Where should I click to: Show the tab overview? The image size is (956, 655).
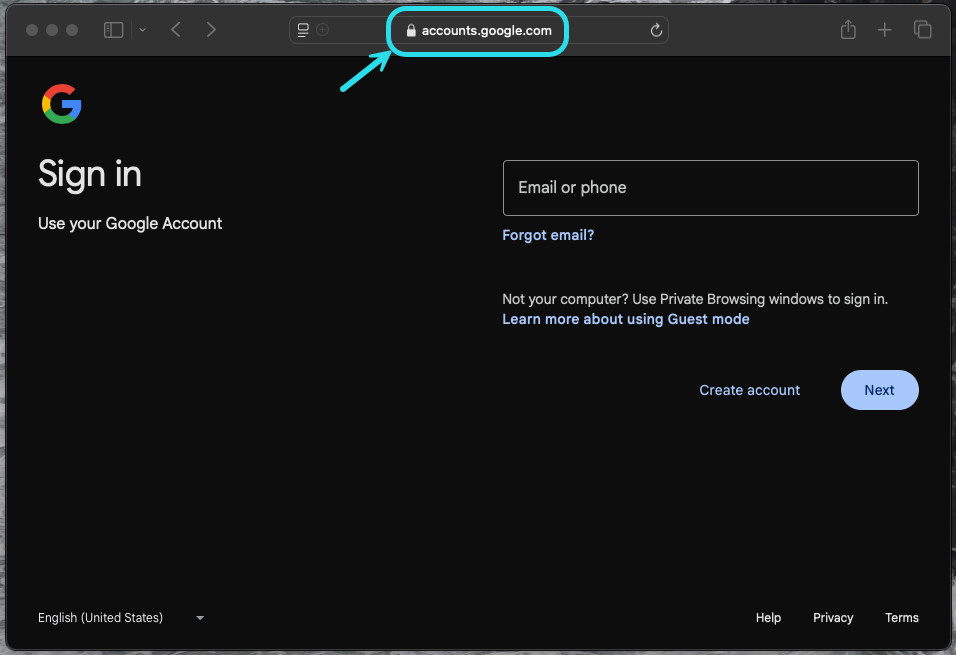(x=922, y=30)
